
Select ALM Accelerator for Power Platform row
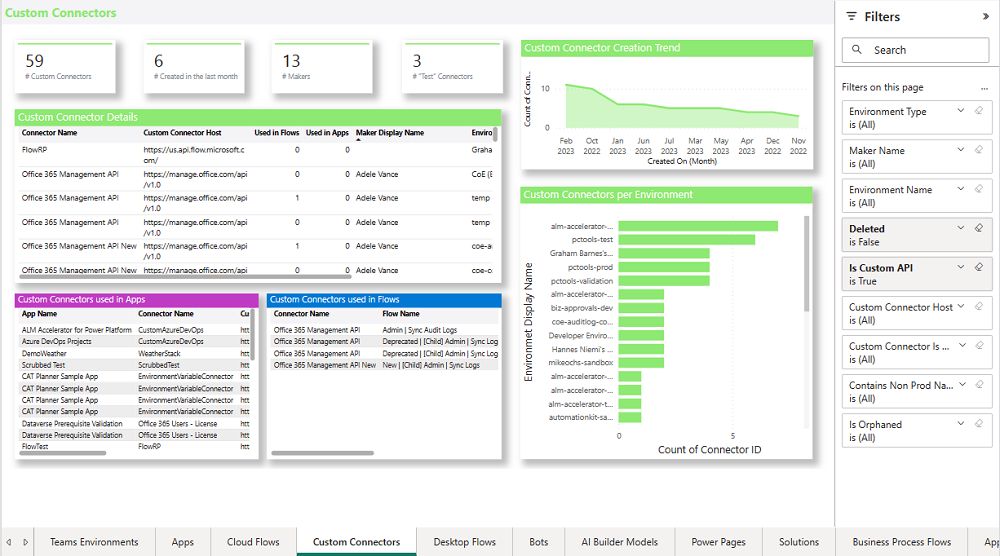point(135,330)
